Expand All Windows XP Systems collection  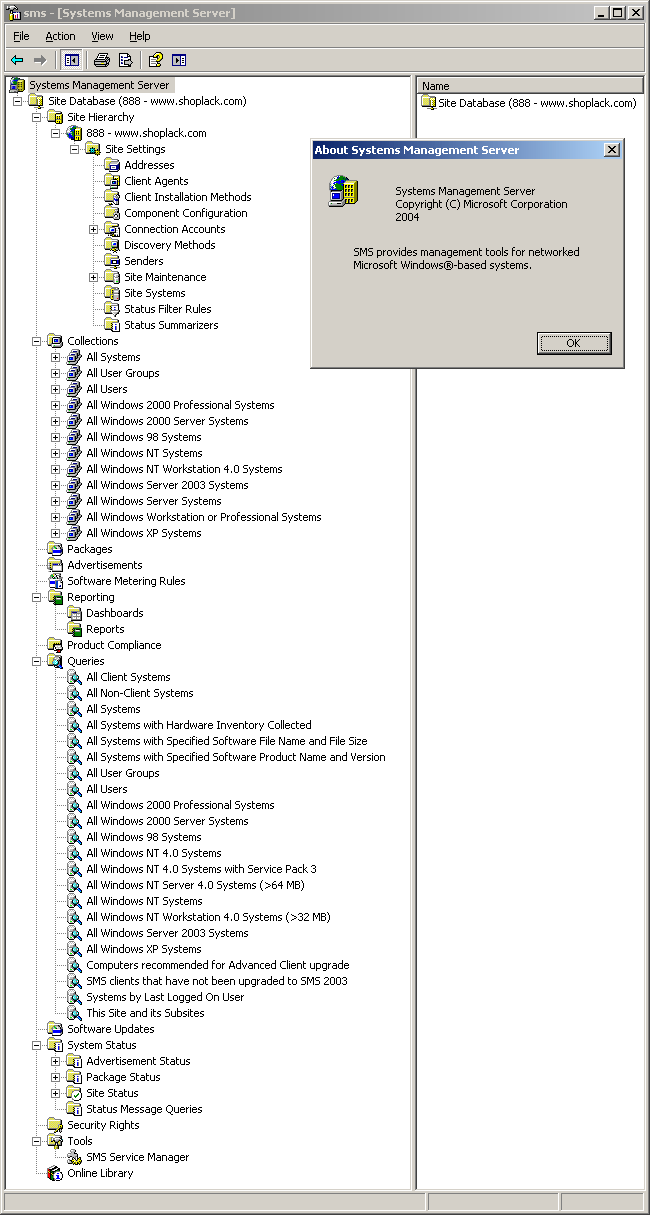[x=56, y=533]
